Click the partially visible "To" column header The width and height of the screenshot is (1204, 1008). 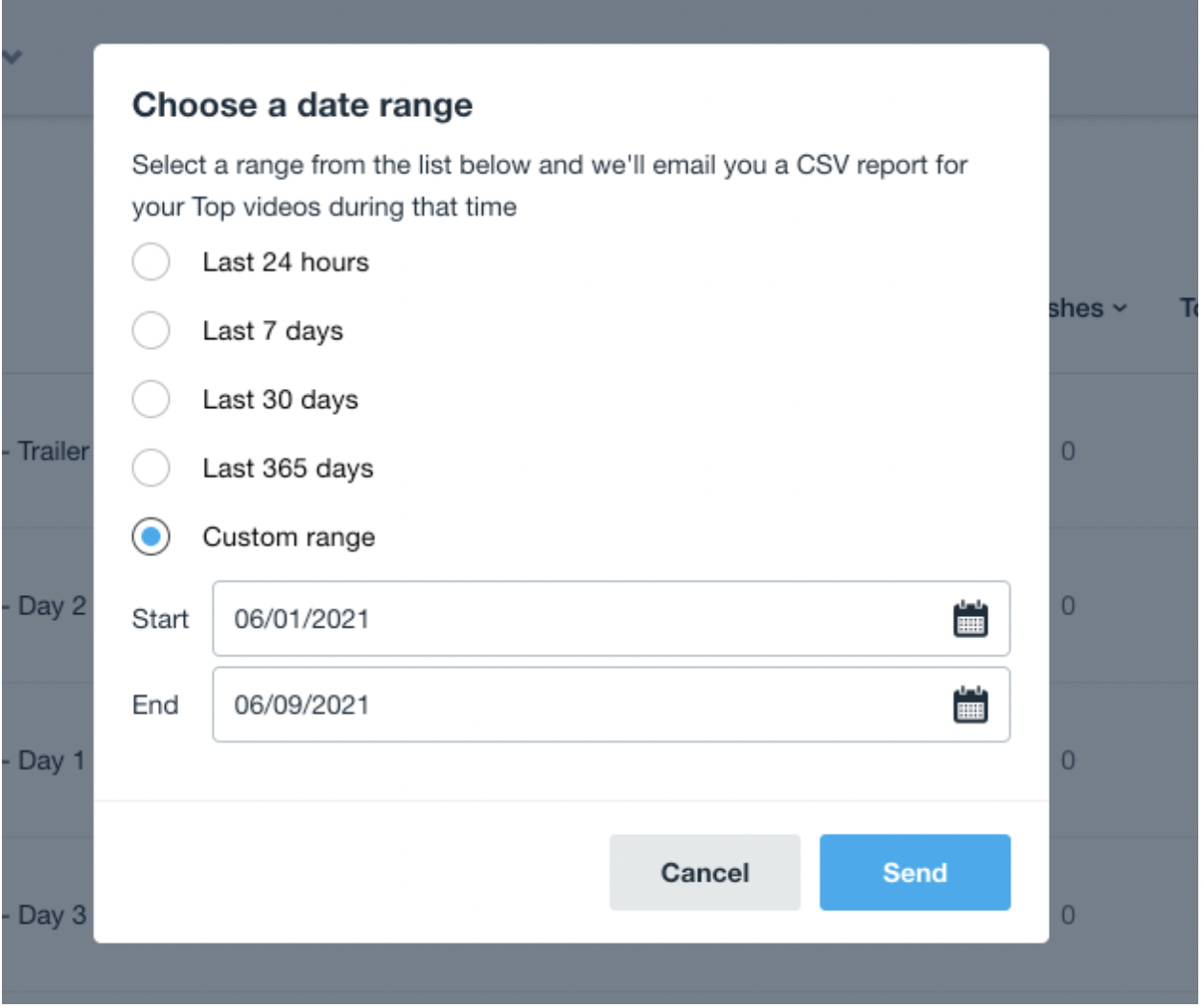click(x=1189, y=309)
